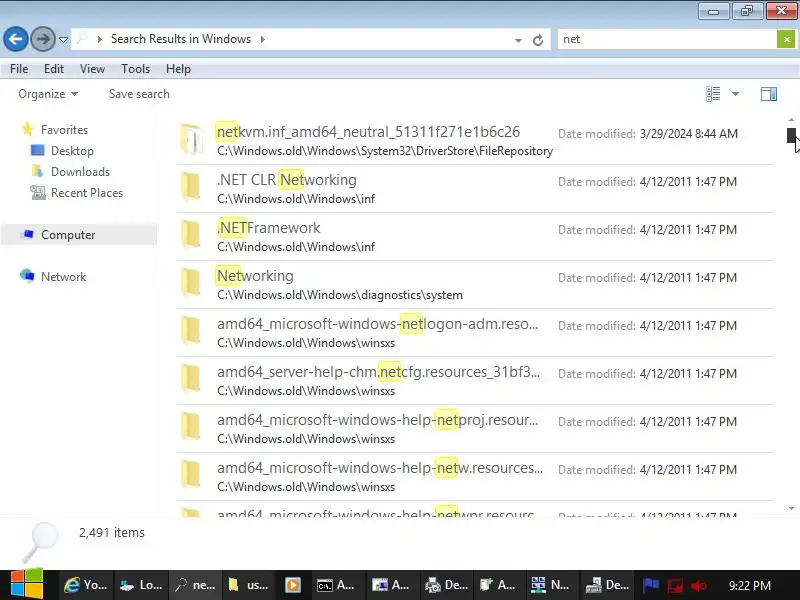800x600 pixels.
Task: Click the Action Center flag tray icon
Action: click(651, 585)
